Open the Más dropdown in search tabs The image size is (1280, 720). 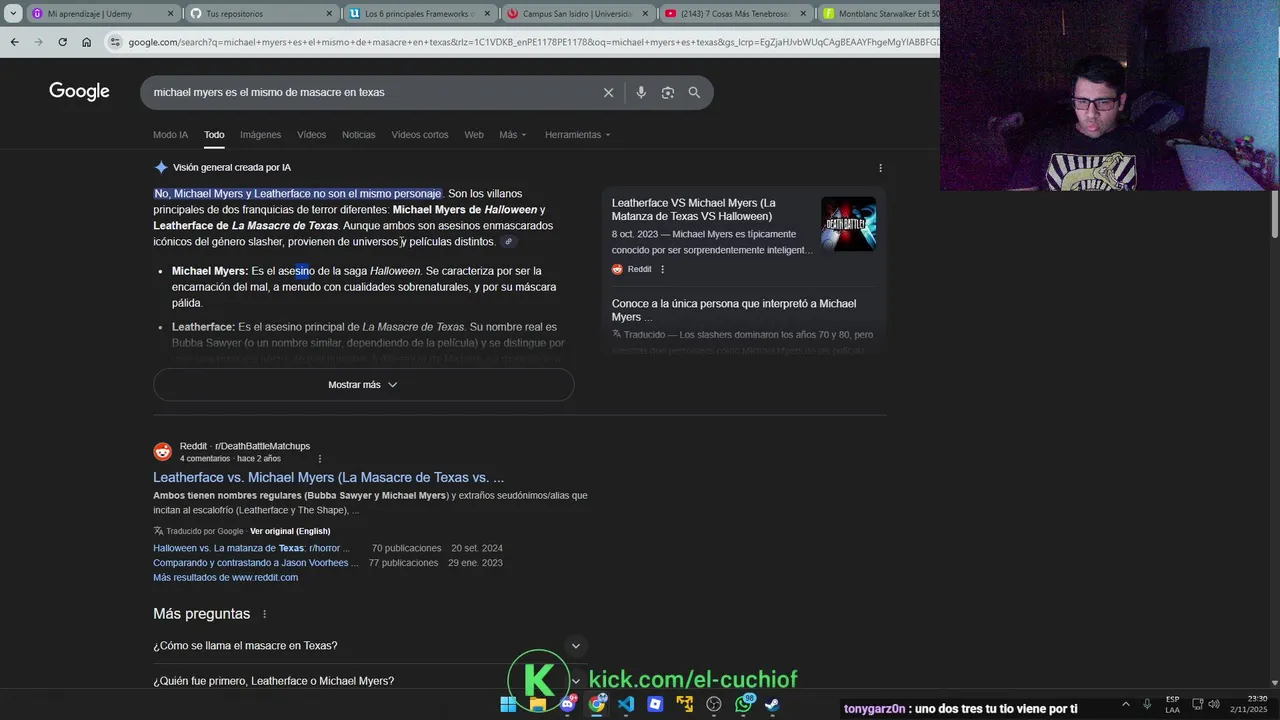point(513,135)
